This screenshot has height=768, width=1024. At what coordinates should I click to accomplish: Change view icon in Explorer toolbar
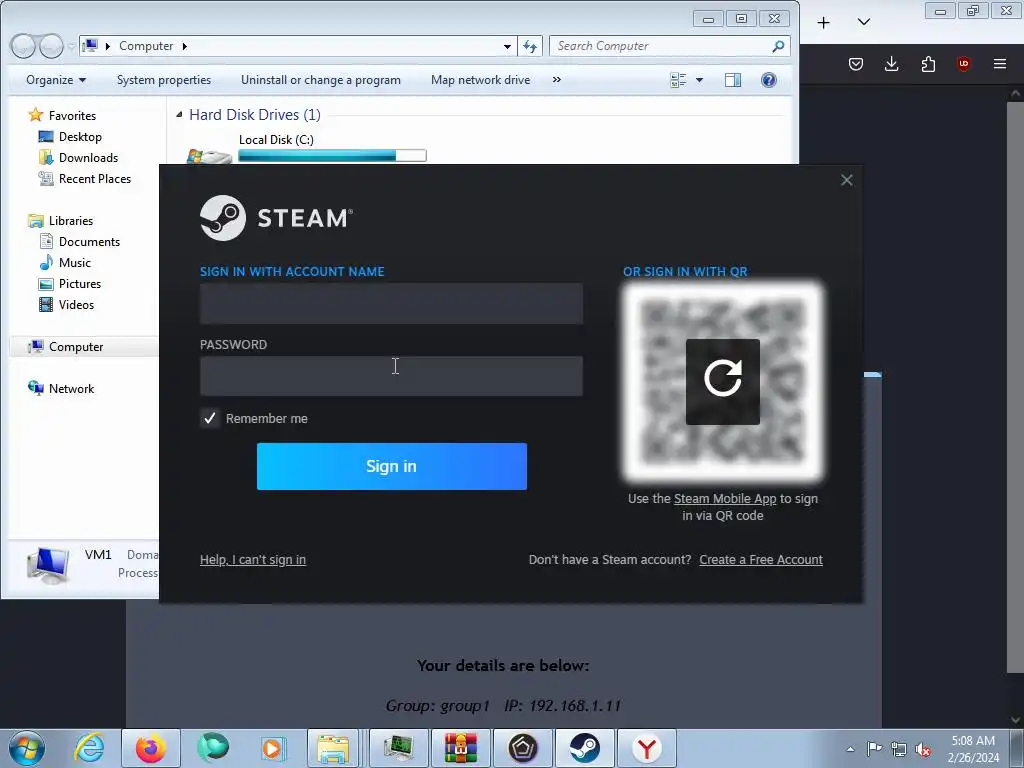coord(678,80)
